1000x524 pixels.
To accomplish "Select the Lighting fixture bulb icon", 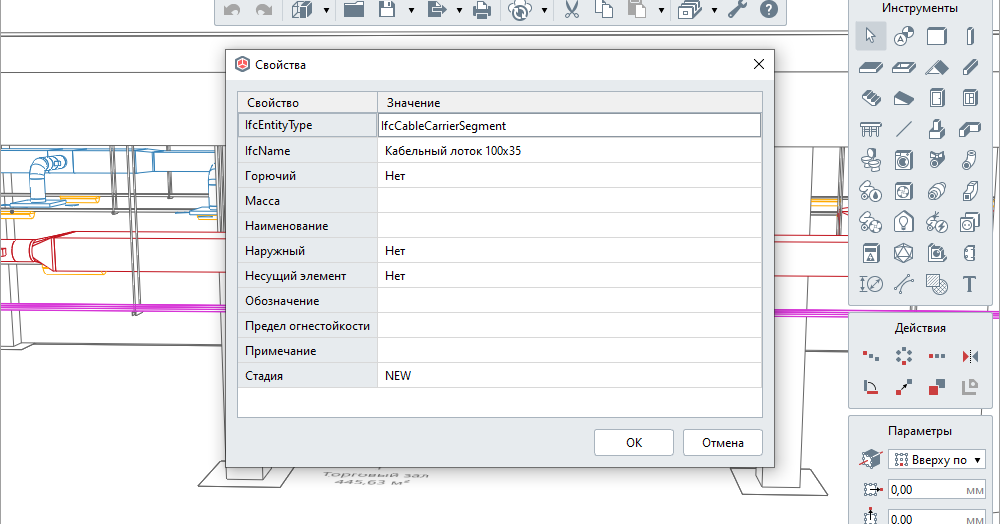I will click(x=904, y=222).
